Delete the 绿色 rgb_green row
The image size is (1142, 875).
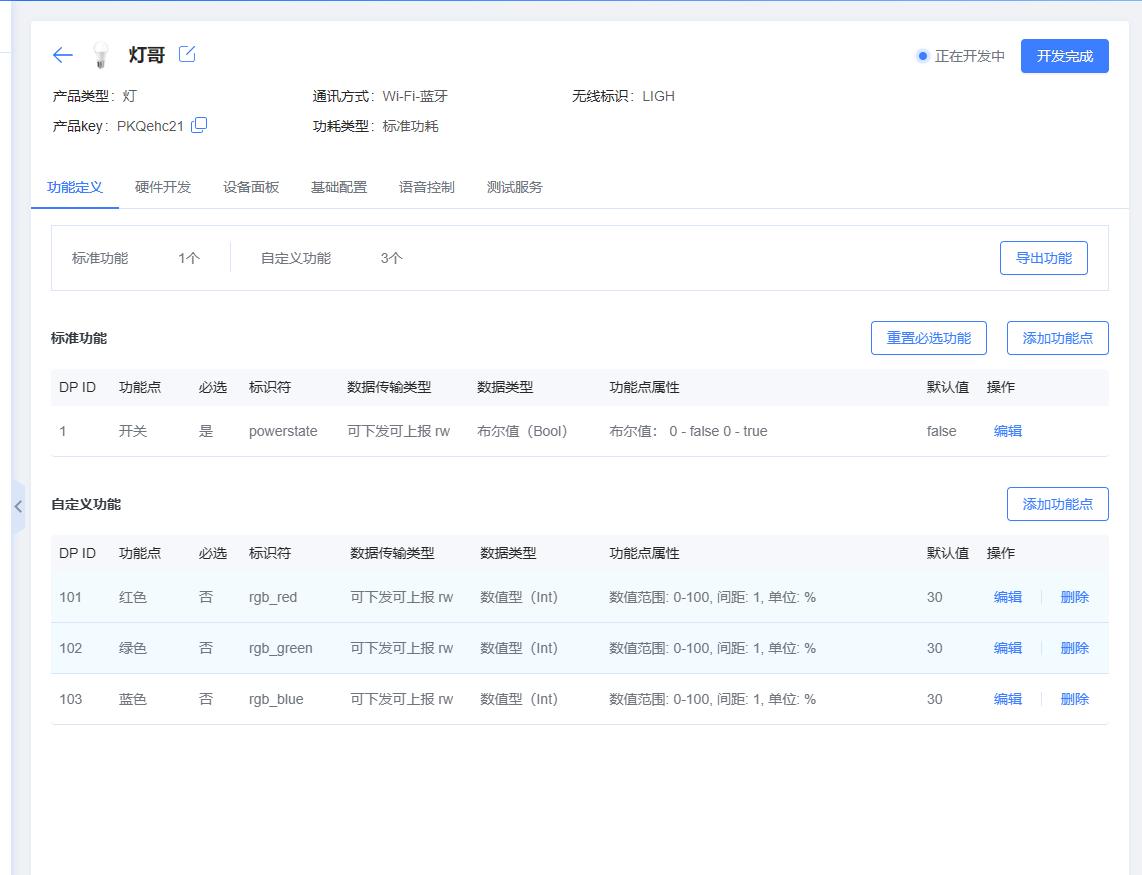pyautogui.click(x=1075, y=648)
